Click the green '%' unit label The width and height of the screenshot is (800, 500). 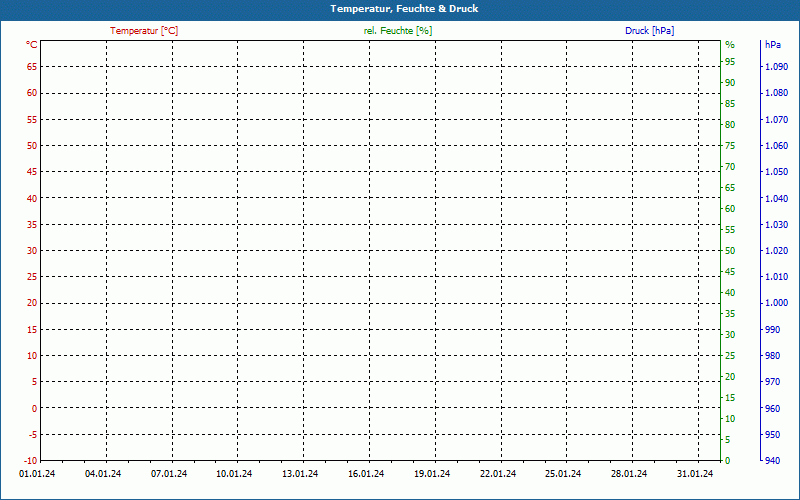[x=730, y=45]
